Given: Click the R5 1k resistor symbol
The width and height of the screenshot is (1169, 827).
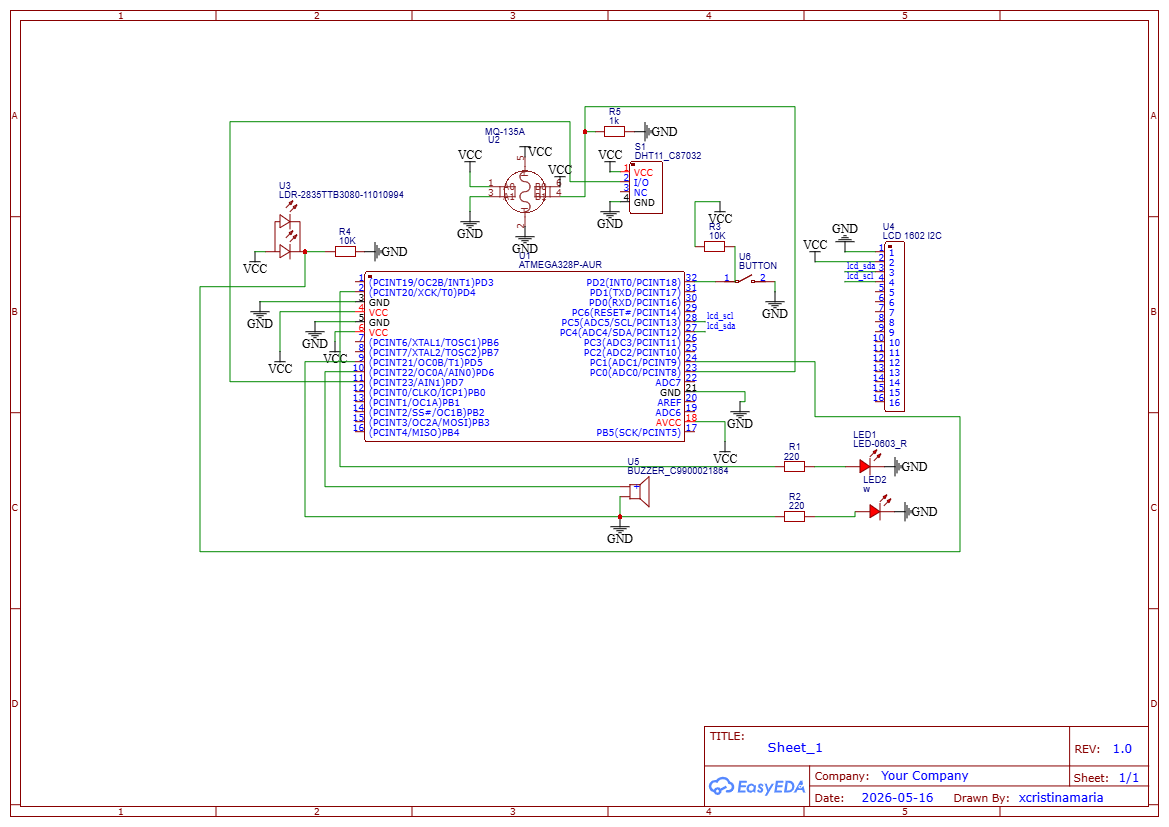Looking at the screenshot, I should [614, 131].
